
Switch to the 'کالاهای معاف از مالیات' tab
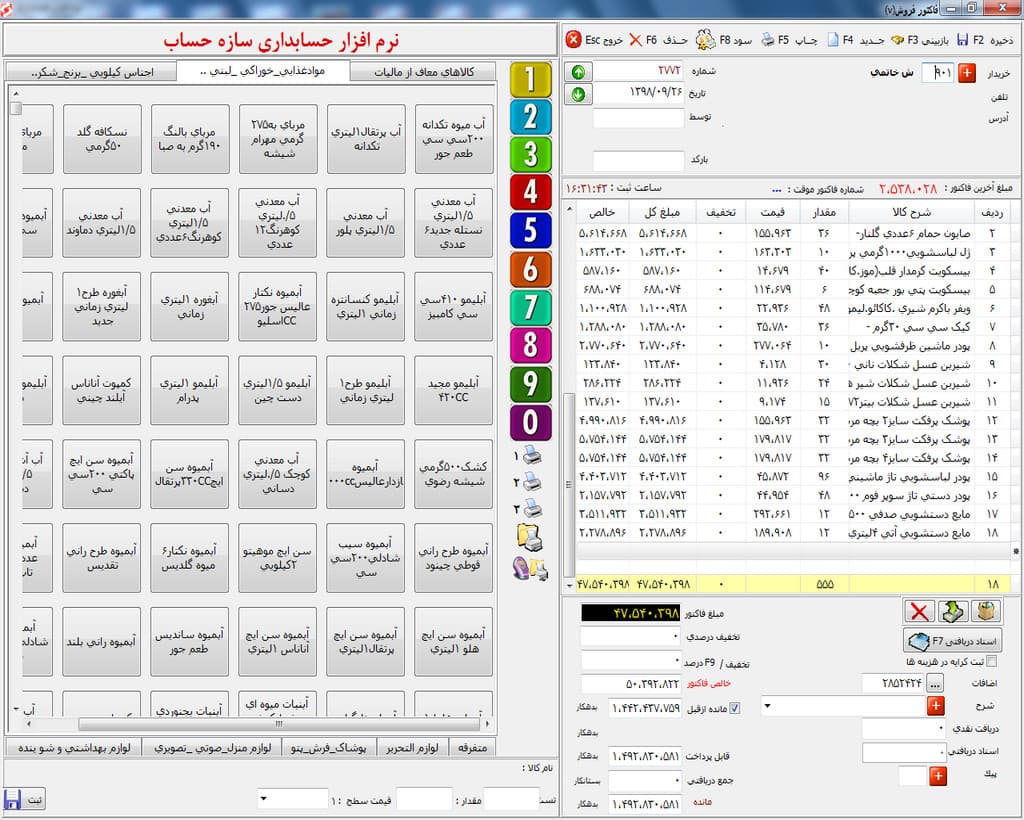point(425,72)
